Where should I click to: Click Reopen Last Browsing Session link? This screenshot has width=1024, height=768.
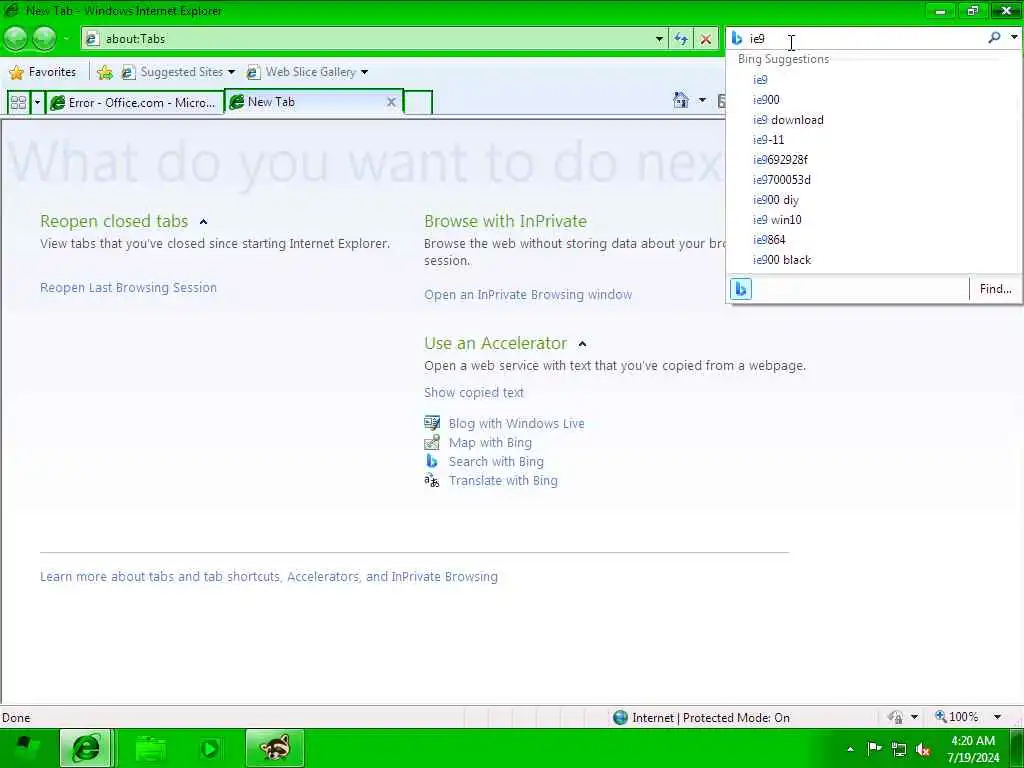[x=128, y=287]
